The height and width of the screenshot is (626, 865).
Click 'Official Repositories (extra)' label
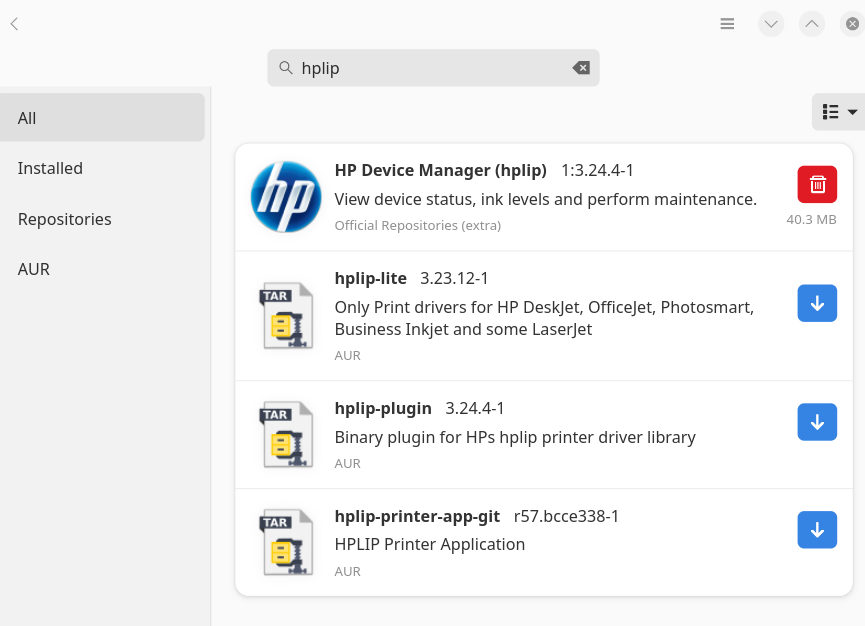418,226
